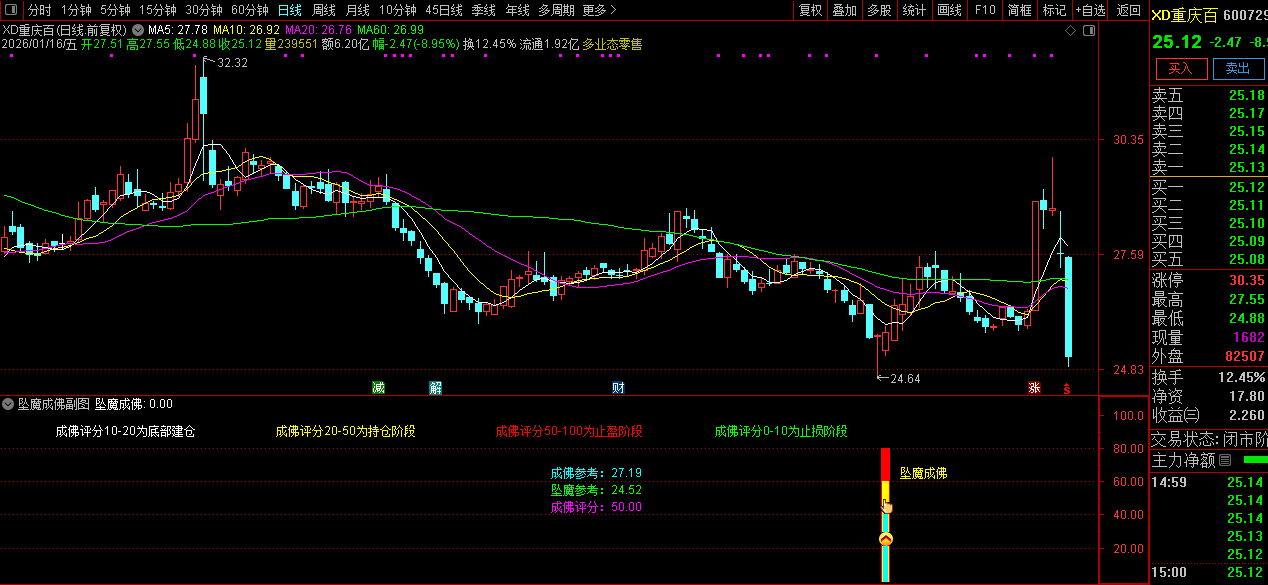1268x585 pixels.
Task: Click the MA5: 27.78 indicator value
Action: click(178, 31)
